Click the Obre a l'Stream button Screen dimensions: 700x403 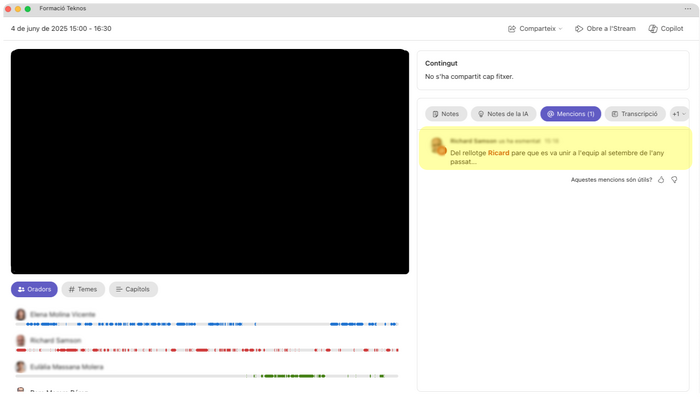click(605, 29)
